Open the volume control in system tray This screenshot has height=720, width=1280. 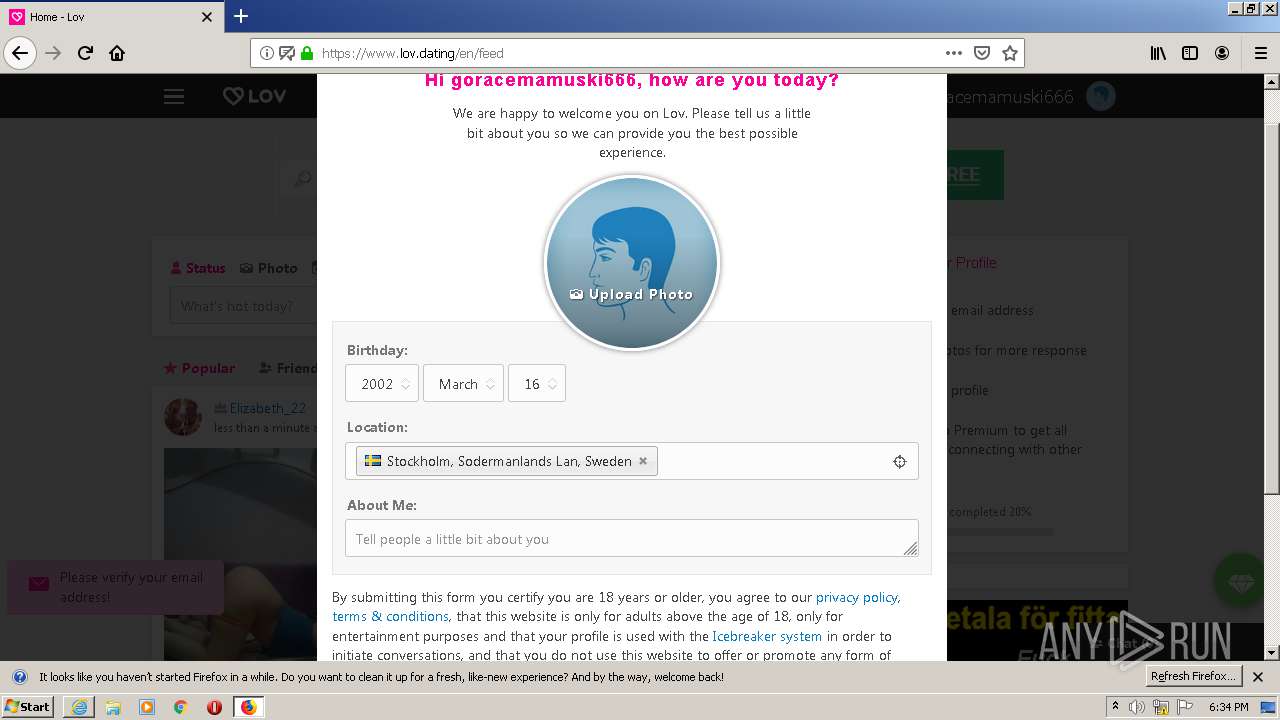(1137, 707)
